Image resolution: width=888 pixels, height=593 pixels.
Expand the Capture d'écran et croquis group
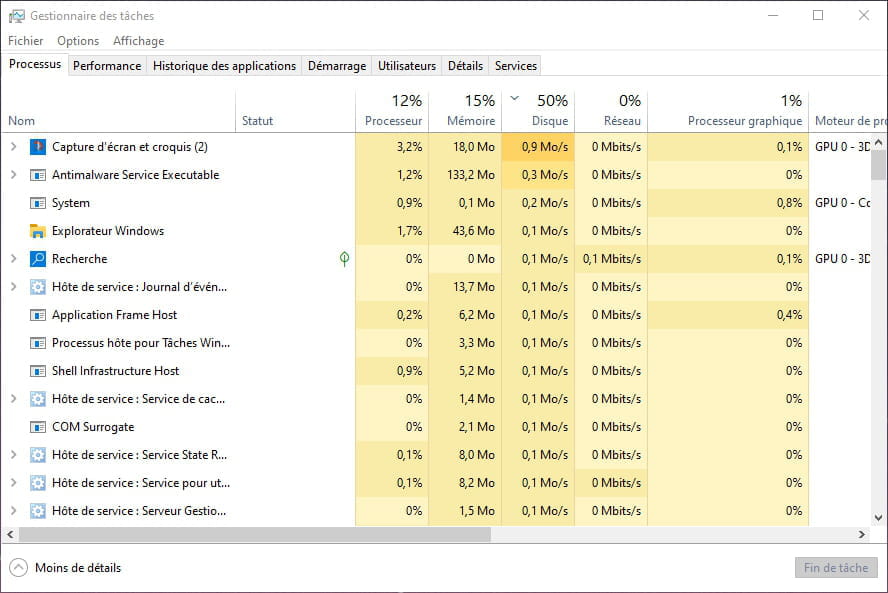click(x=14, y=147)
